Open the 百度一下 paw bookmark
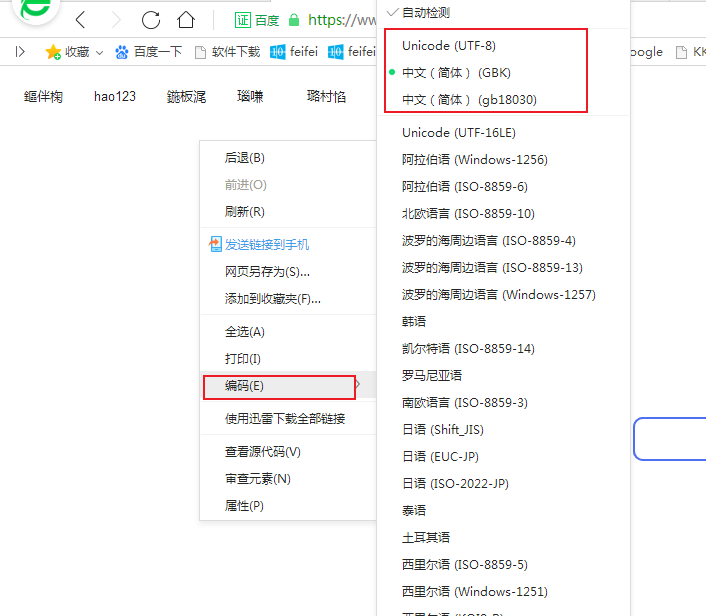This screenshot has width=706, height=616. [122, 52]
